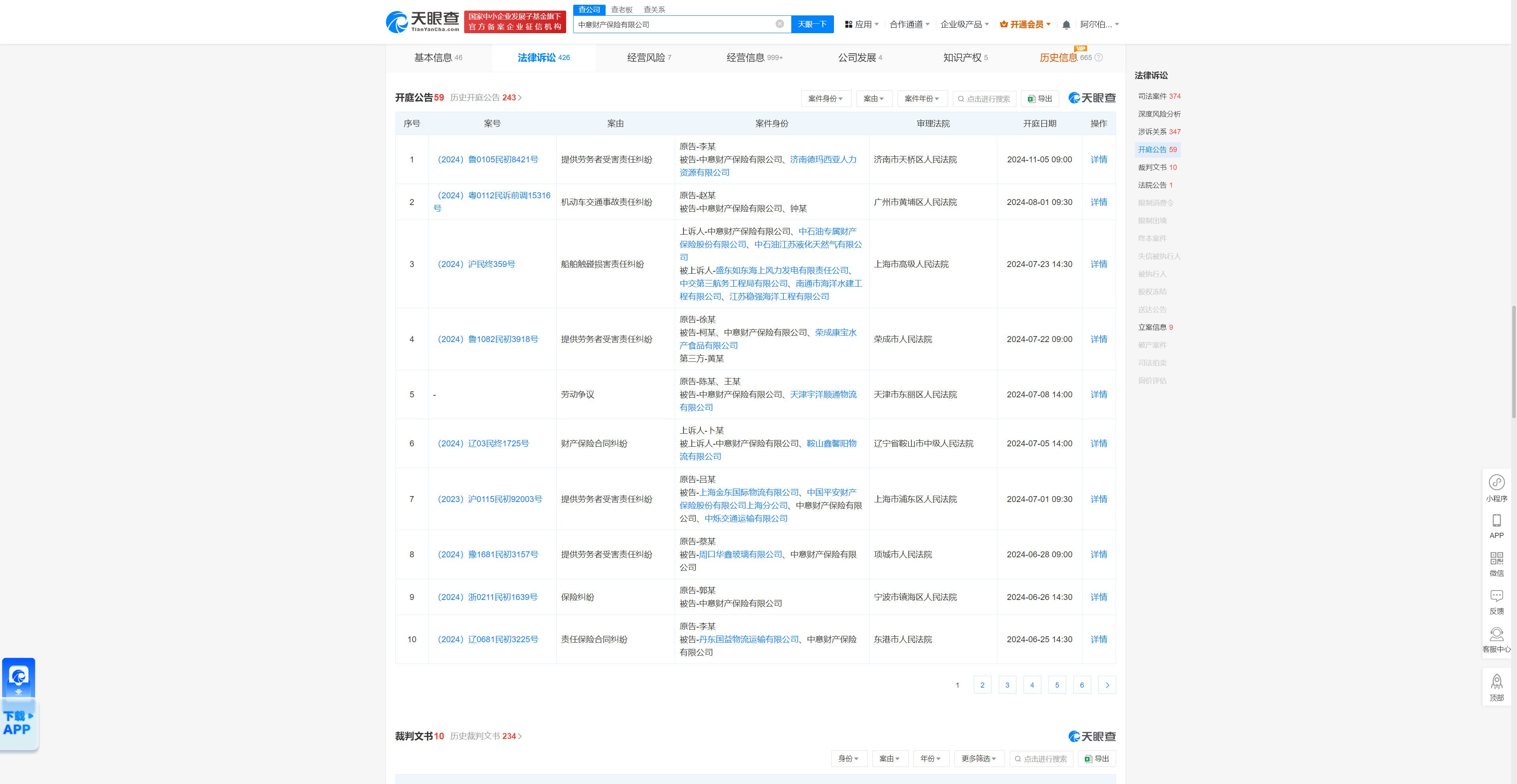
Task: Jump to top with 顶部 rocket icon
Action: click(x=1496, y=688)
